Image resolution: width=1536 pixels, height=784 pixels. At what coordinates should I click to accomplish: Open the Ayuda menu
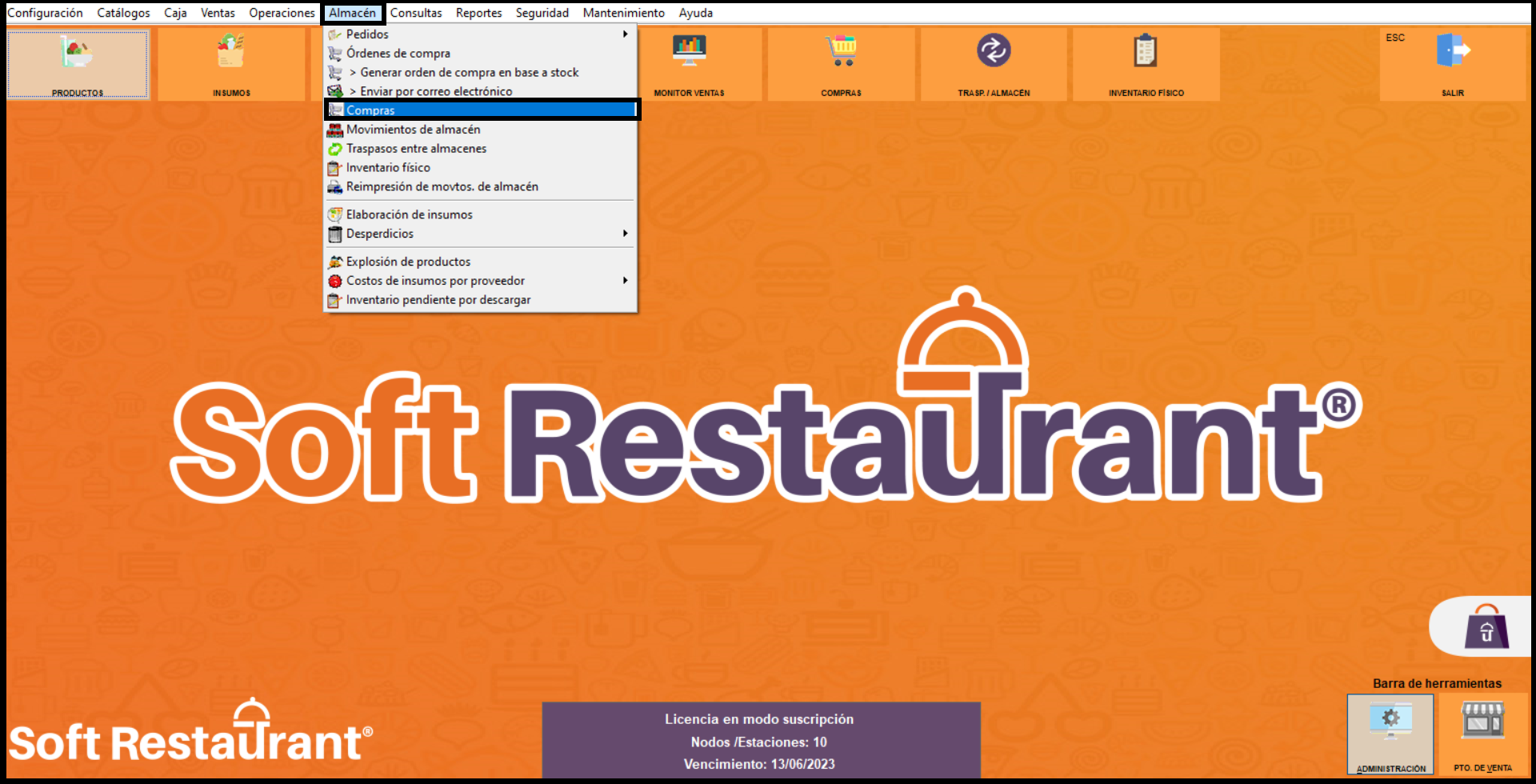coord(695,13)
